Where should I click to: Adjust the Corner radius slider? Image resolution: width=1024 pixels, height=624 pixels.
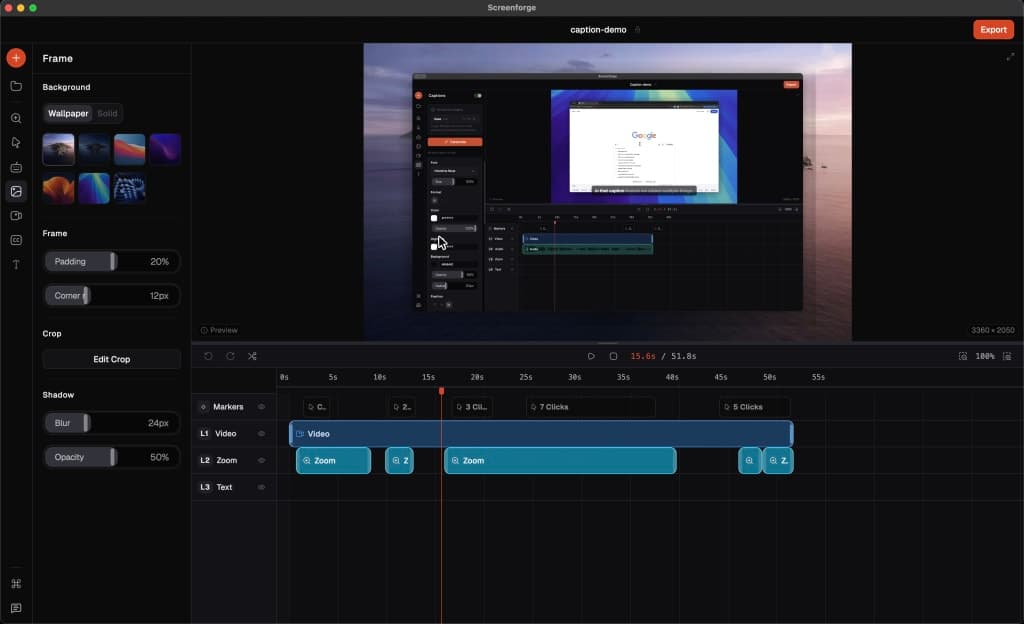tap(112, 296)
